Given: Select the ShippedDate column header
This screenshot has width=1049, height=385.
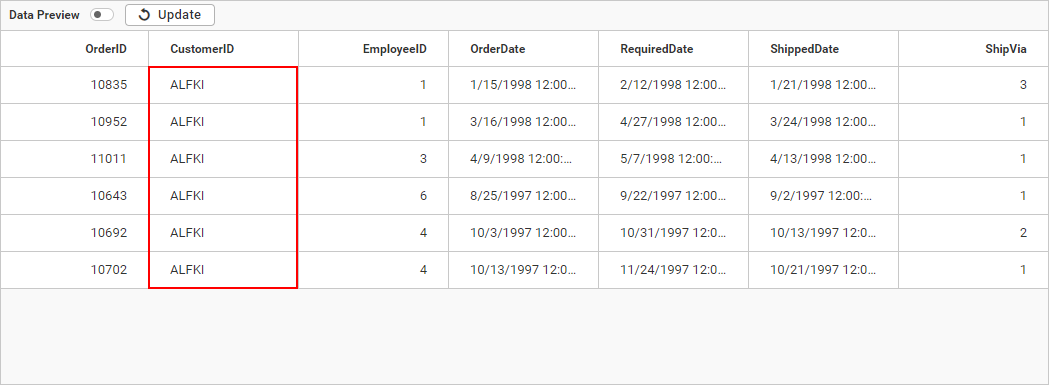Looking at the screenshot, I should click(x=823, y=49).
